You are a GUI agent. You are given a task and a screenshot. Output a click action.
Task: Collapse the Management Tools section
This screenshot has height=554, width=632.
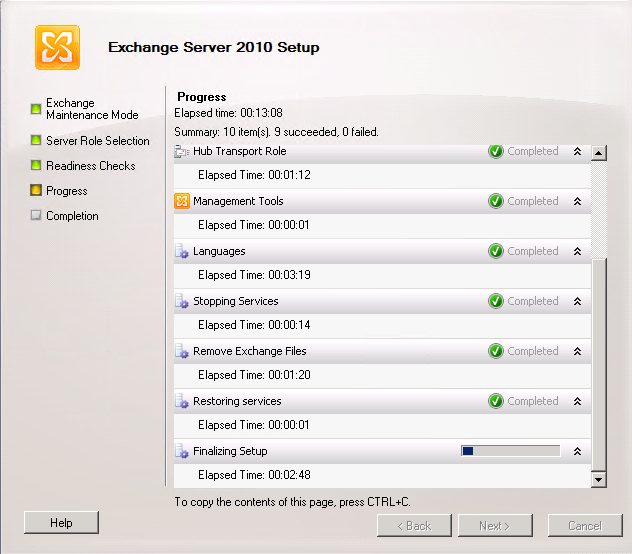point(578,201)
